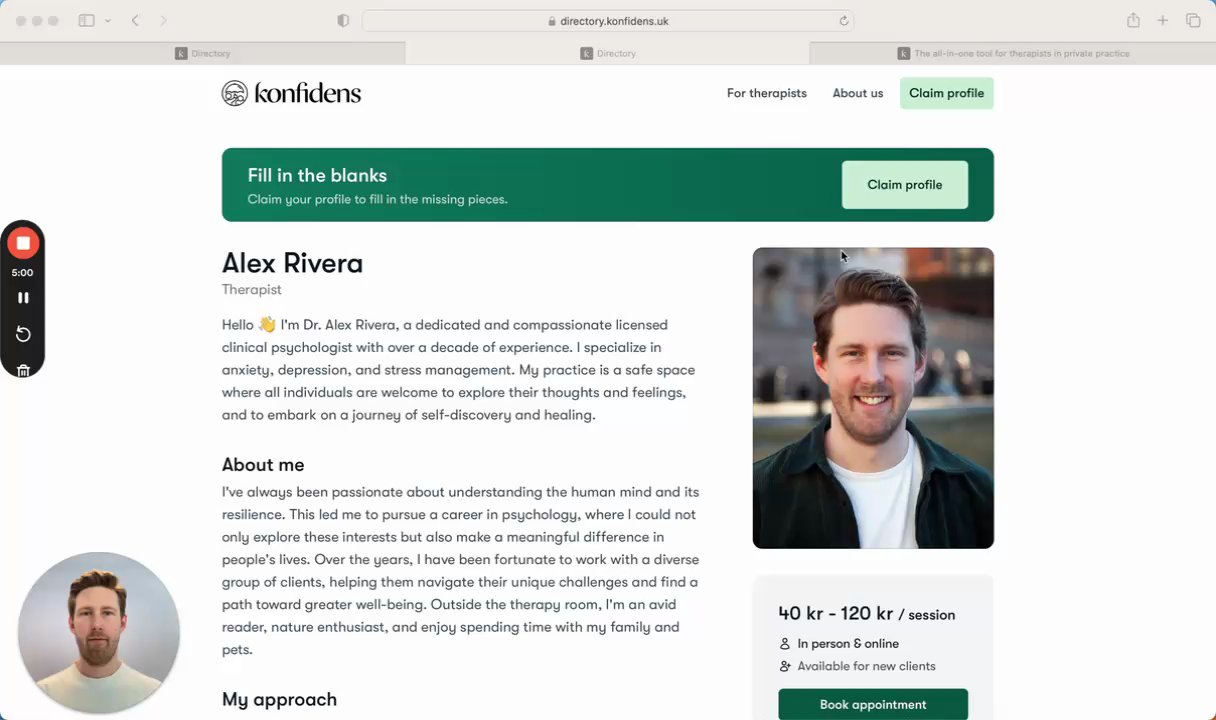1216x720 pixels.
Task: Pause the recording
Action: [23, 298]
